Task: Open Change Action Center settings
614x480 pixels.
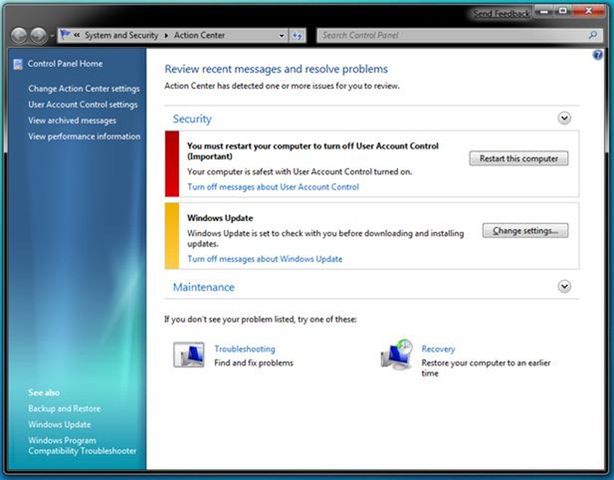Action: pyautogui.click(x=84, y=89)
